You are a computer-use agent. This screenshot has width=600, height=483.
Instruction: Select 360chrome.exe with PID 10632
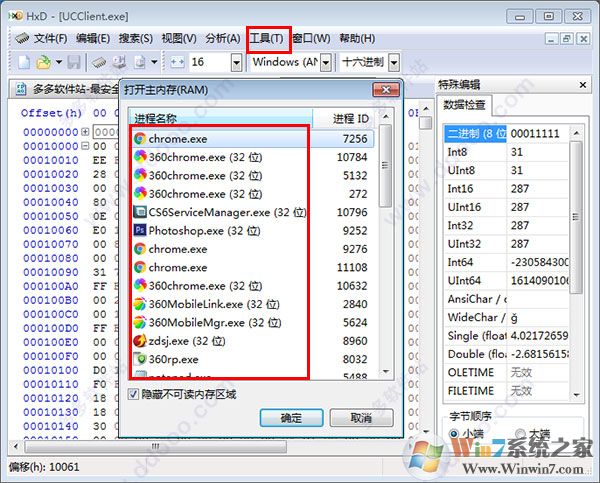point(251,286)
